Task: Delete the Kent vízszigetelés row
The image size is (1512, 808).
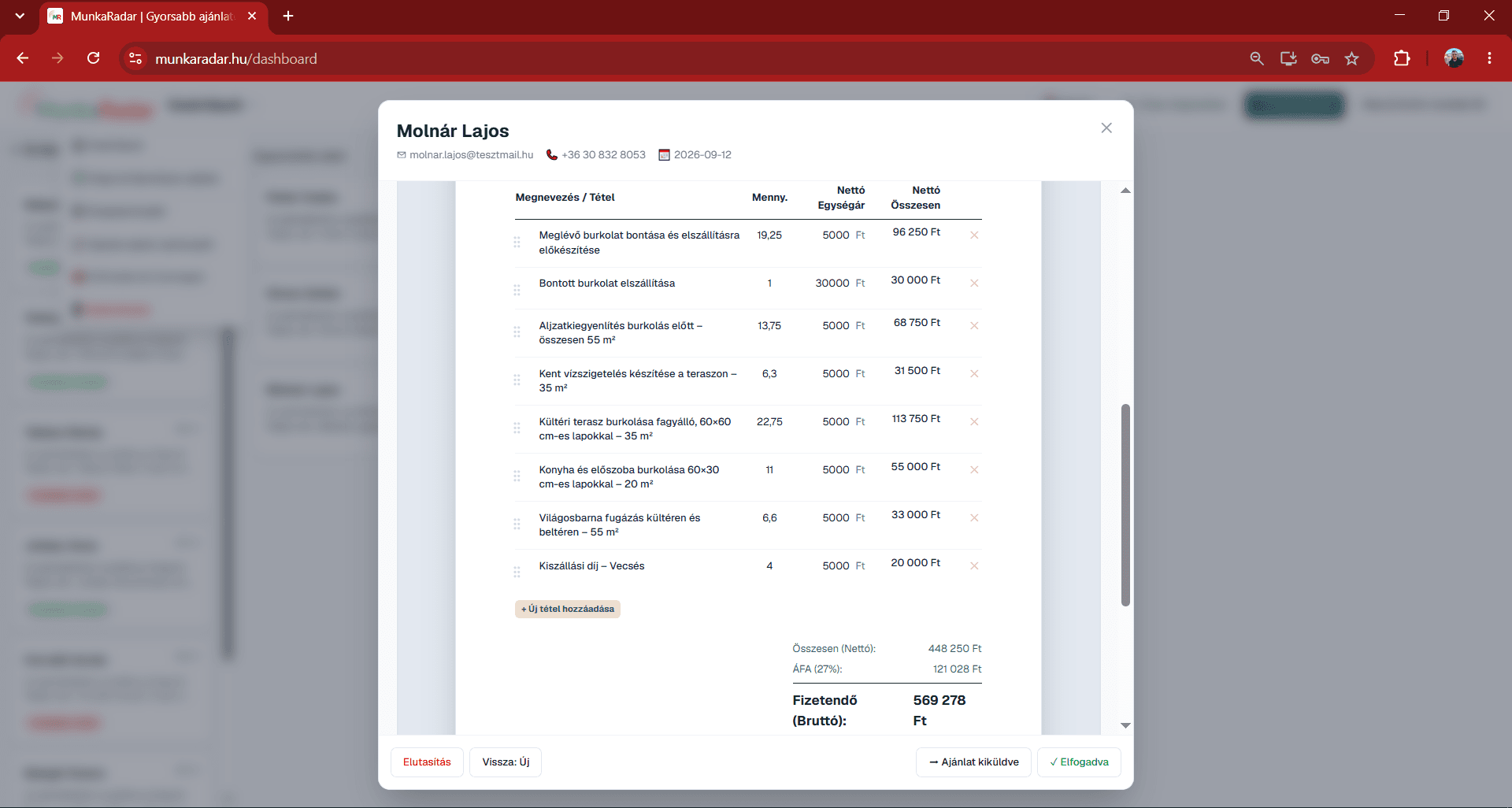Action: pyautogui.click(x=974, y=373)
